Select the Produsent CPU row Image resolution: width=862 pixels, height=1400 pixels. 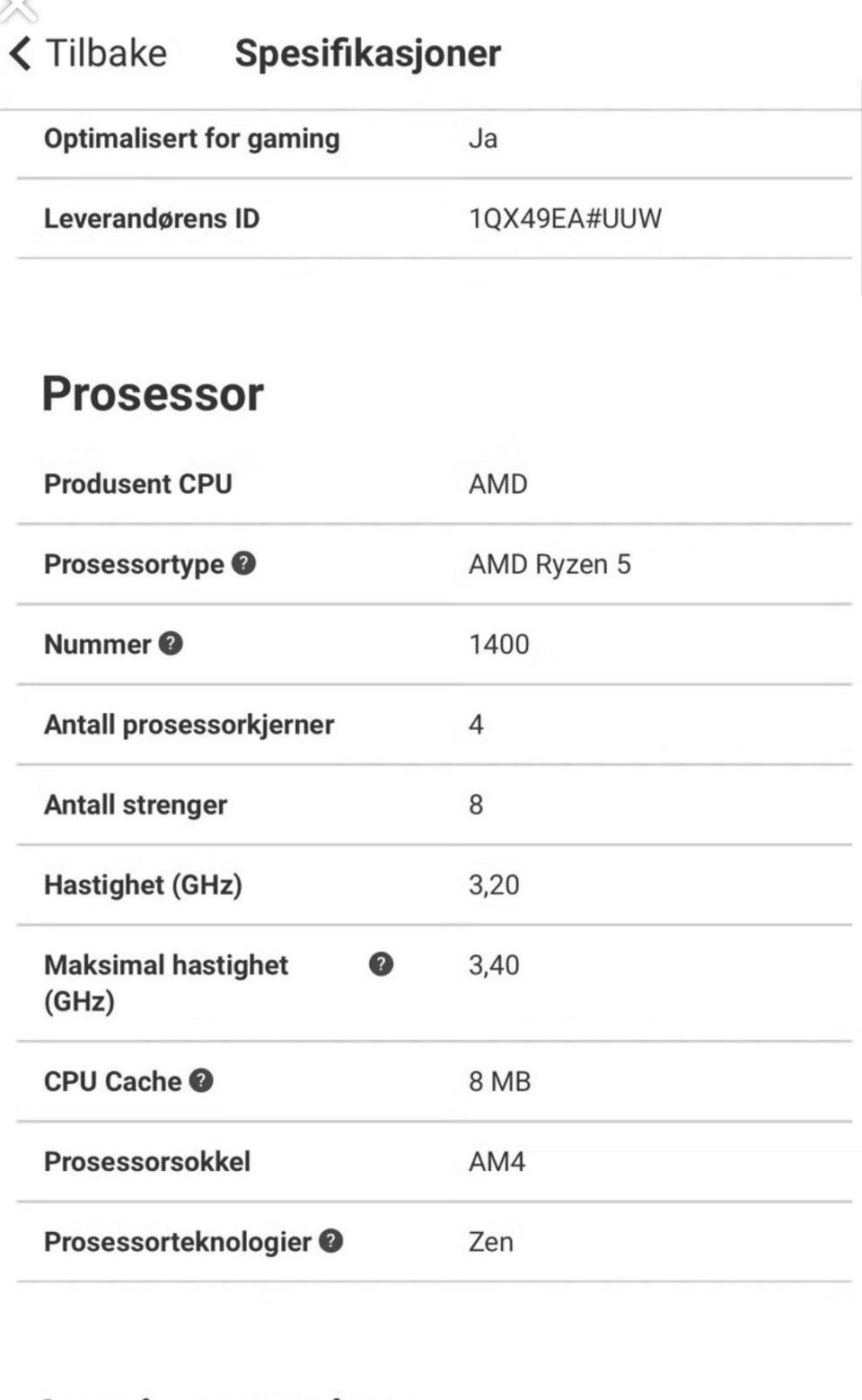[x=434, y=484]
